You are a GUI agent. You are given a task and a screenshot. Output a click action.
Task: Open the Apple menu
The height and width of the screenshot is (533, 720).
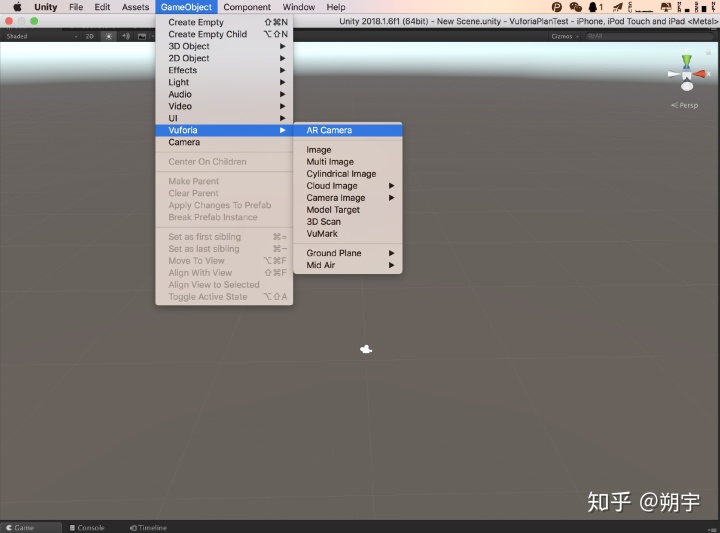click(x=17, y=7)
